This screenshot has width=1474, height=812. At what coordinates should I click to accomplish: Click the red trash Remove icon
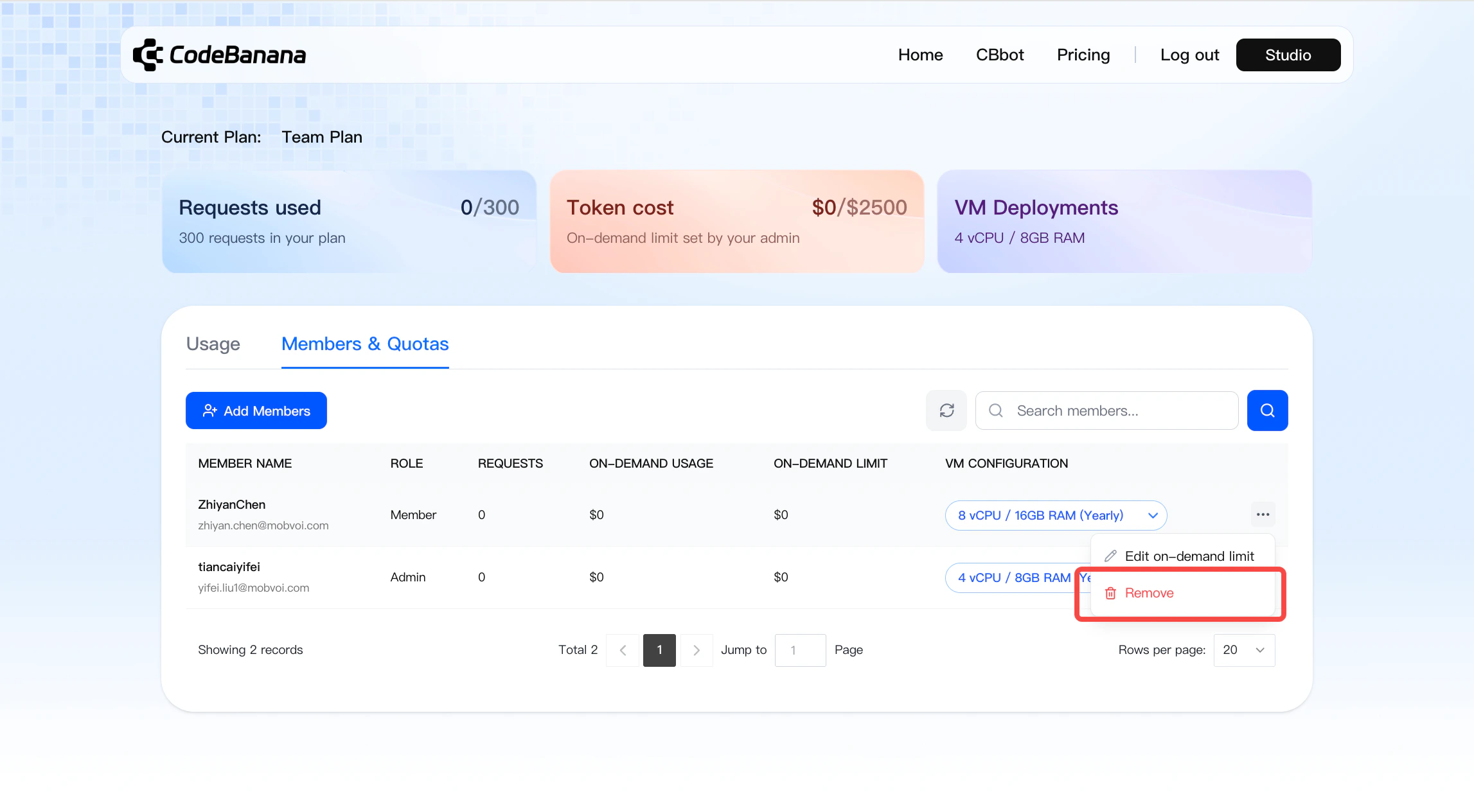tap(1110, 593)
